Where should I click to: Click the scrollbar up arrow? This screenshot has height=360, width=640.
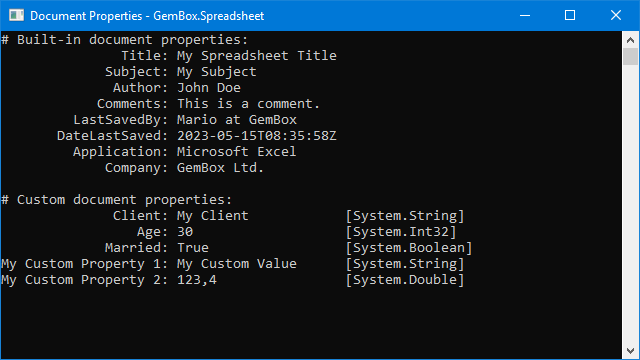pos(630,40)
